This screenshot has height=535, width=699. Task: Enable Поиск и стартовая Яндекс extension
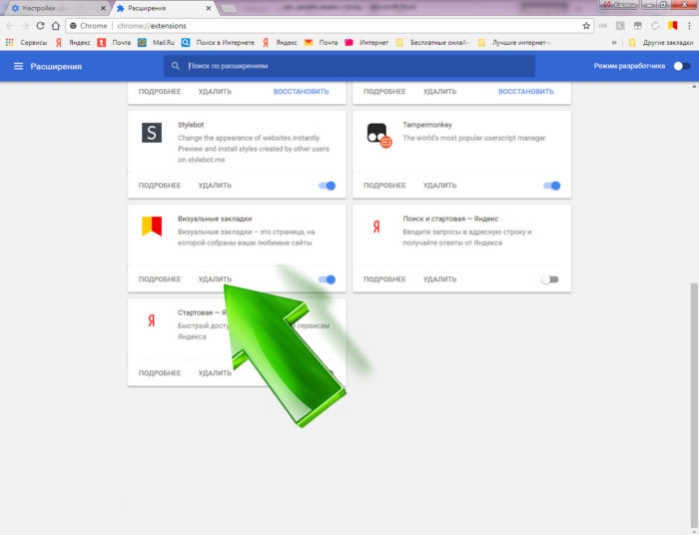(550, 280)
